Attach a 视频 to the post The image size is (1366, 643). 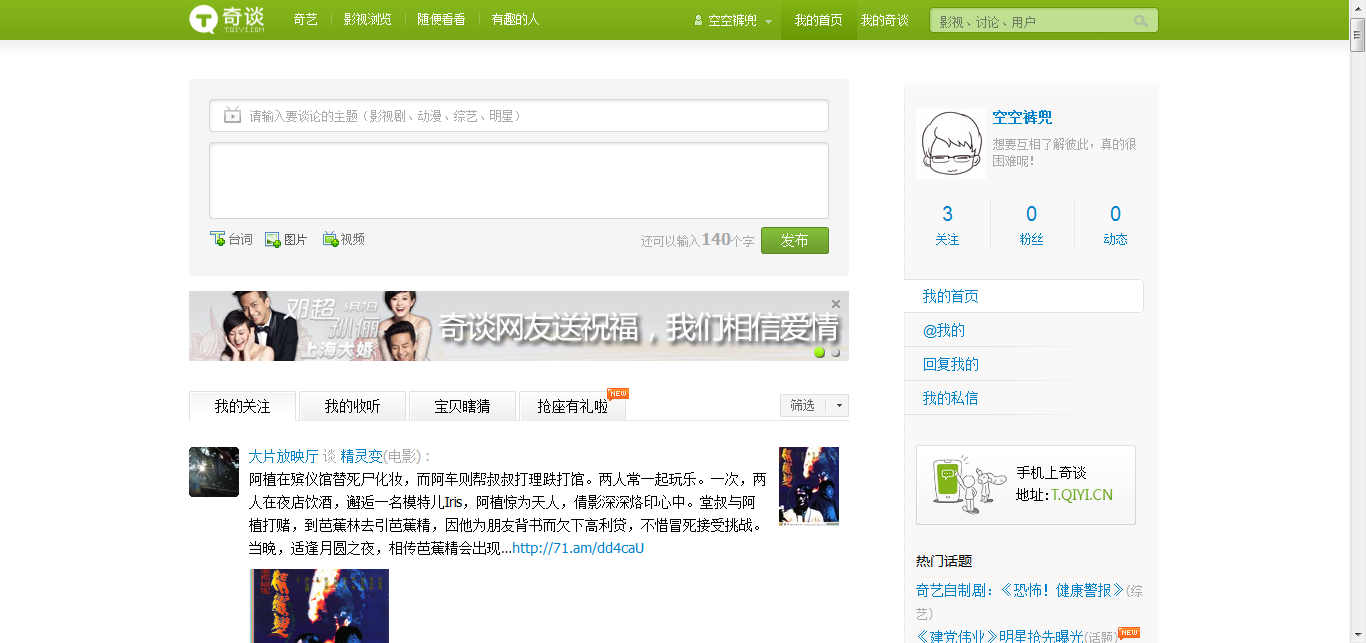tap(343, 239)
